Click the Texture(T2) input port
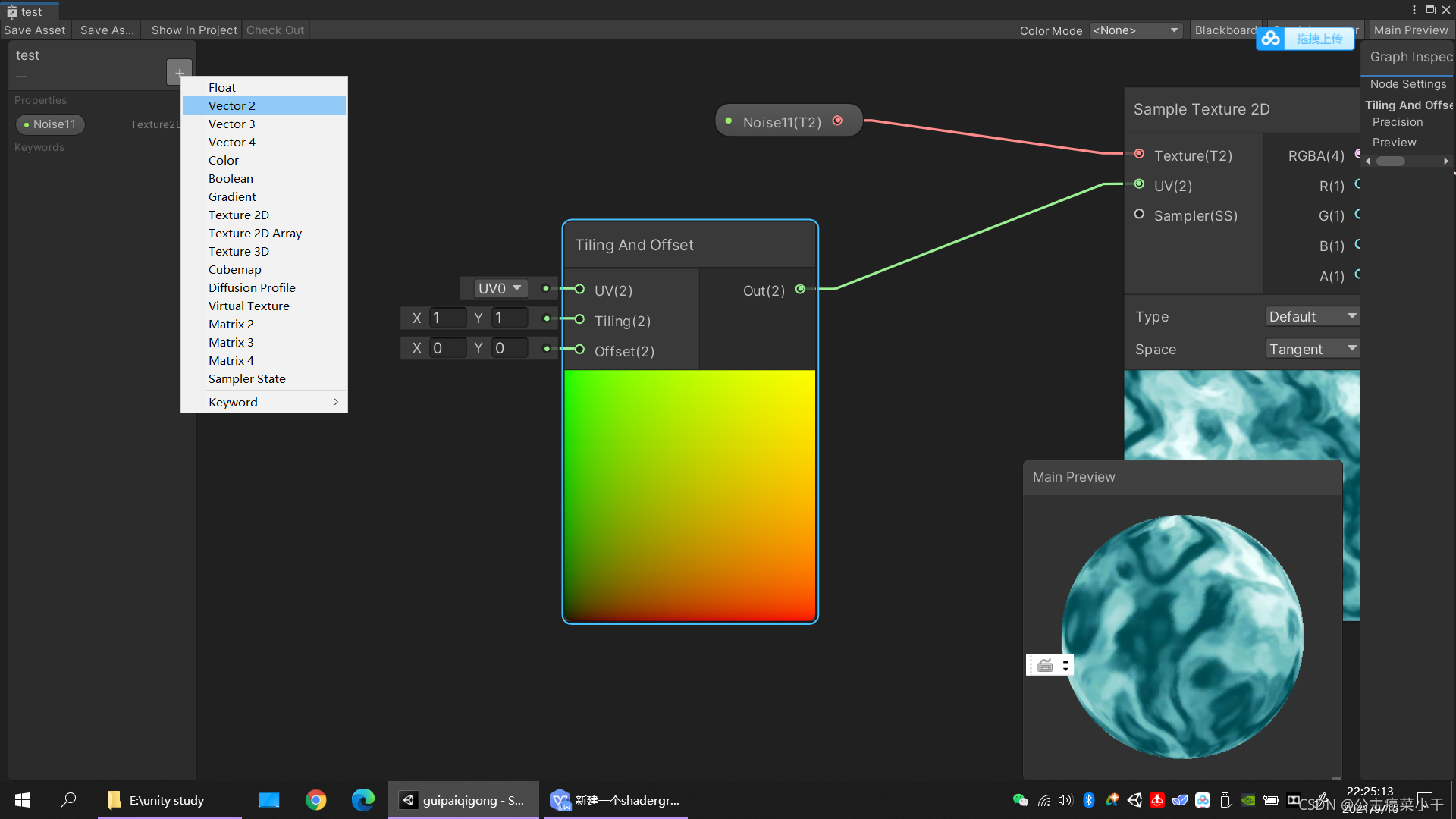The height and width of the screenshot is (819, 1456). click(1139, 154)
